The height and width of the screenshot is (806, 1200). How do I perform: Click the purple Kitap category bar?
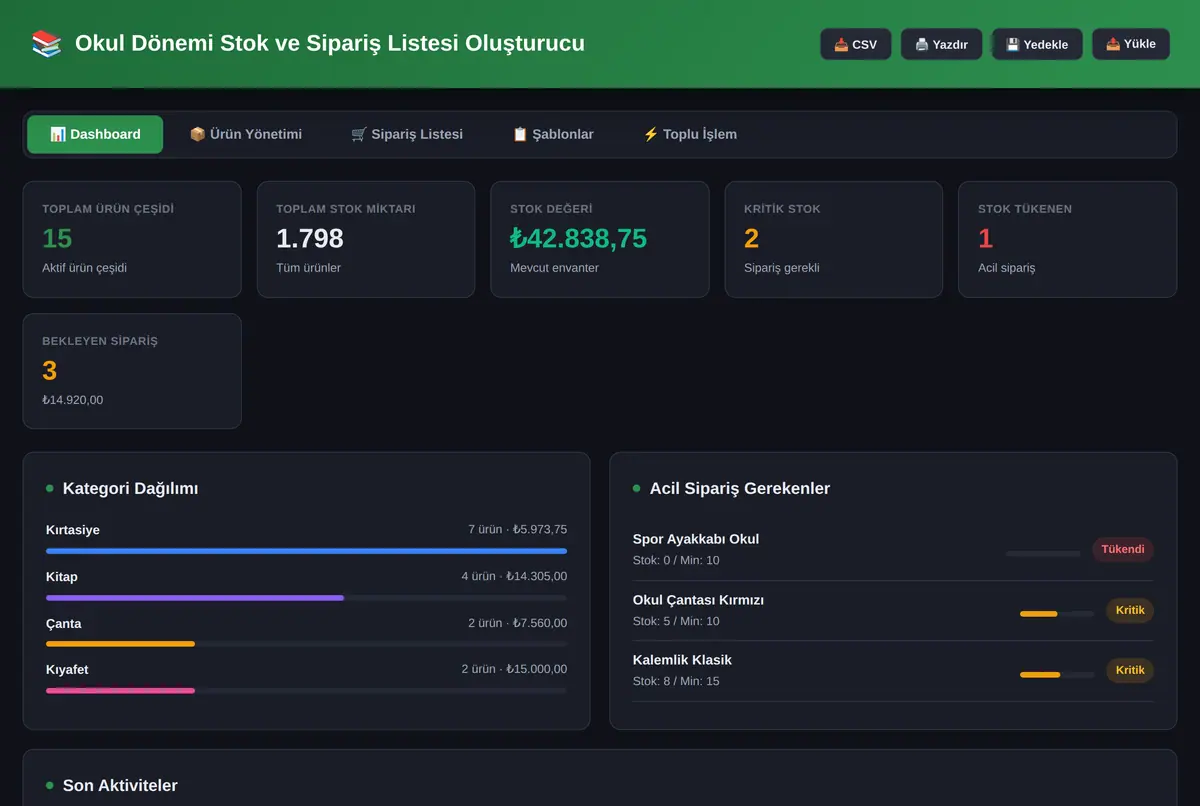195,598
